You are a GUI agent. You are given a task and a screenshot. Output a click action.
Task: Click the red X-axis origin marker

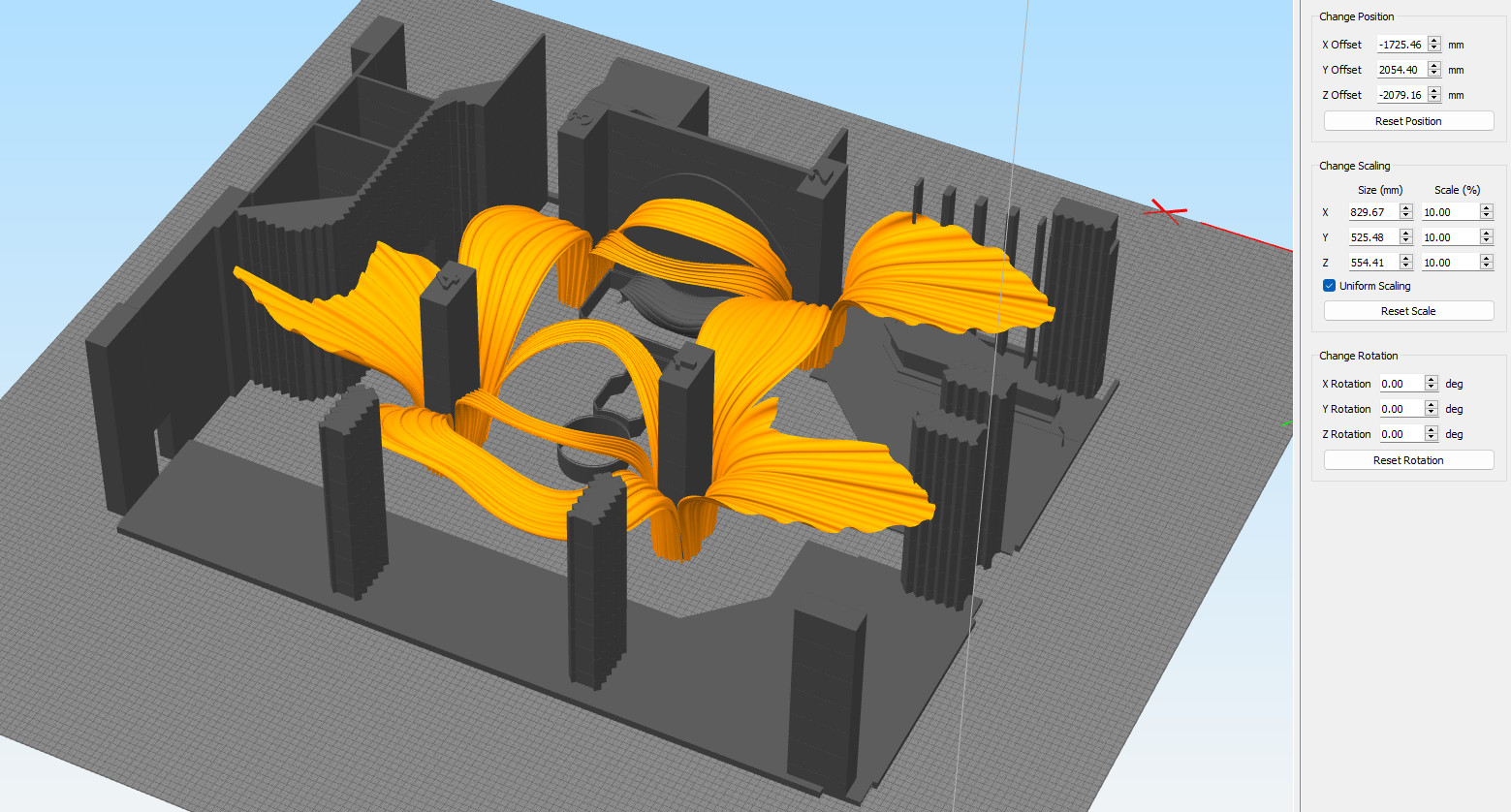click(x=1168, y=211)
